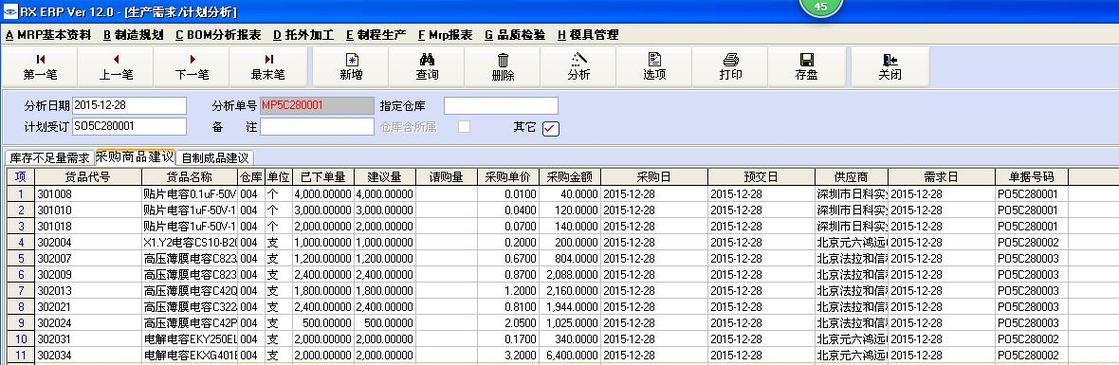Jump to last record 最末笔

coord(268,66)
